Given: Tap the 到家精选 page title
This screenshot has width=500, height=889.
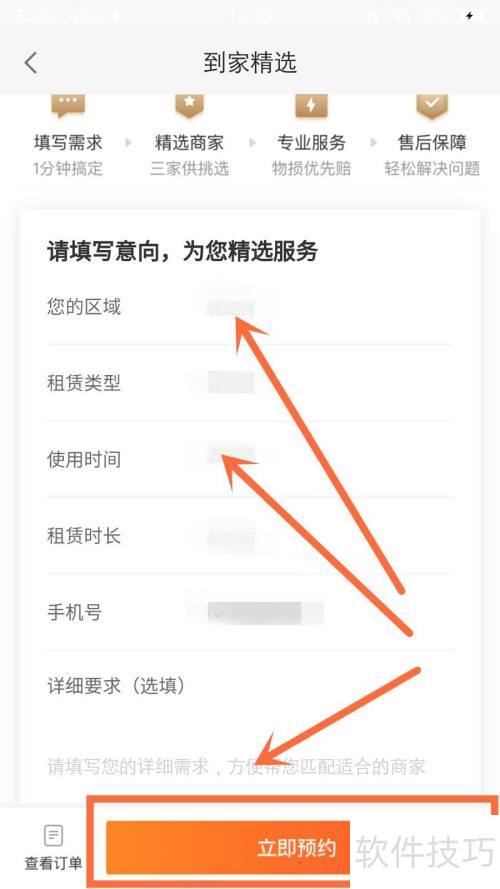Looking at the screenshot, I should (x=250, y=62).
